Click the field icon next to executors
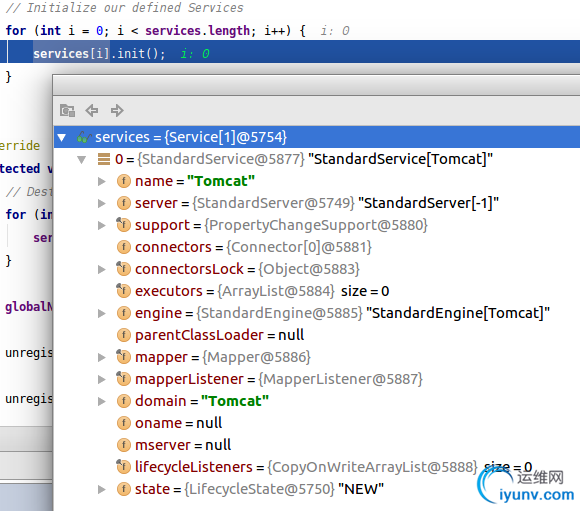 tap(124, 291)
